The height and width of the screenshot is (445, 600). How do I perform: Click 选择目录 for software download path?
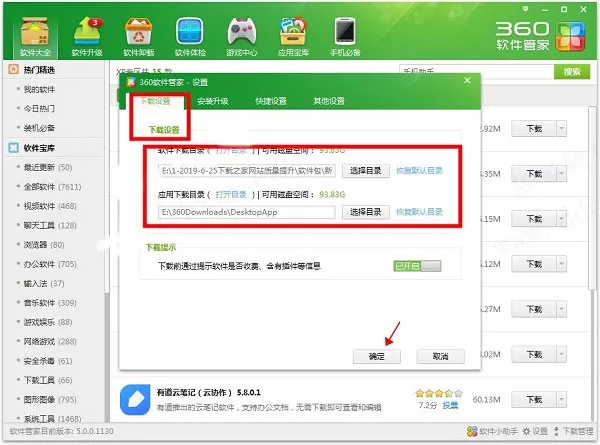pos(366,171)
